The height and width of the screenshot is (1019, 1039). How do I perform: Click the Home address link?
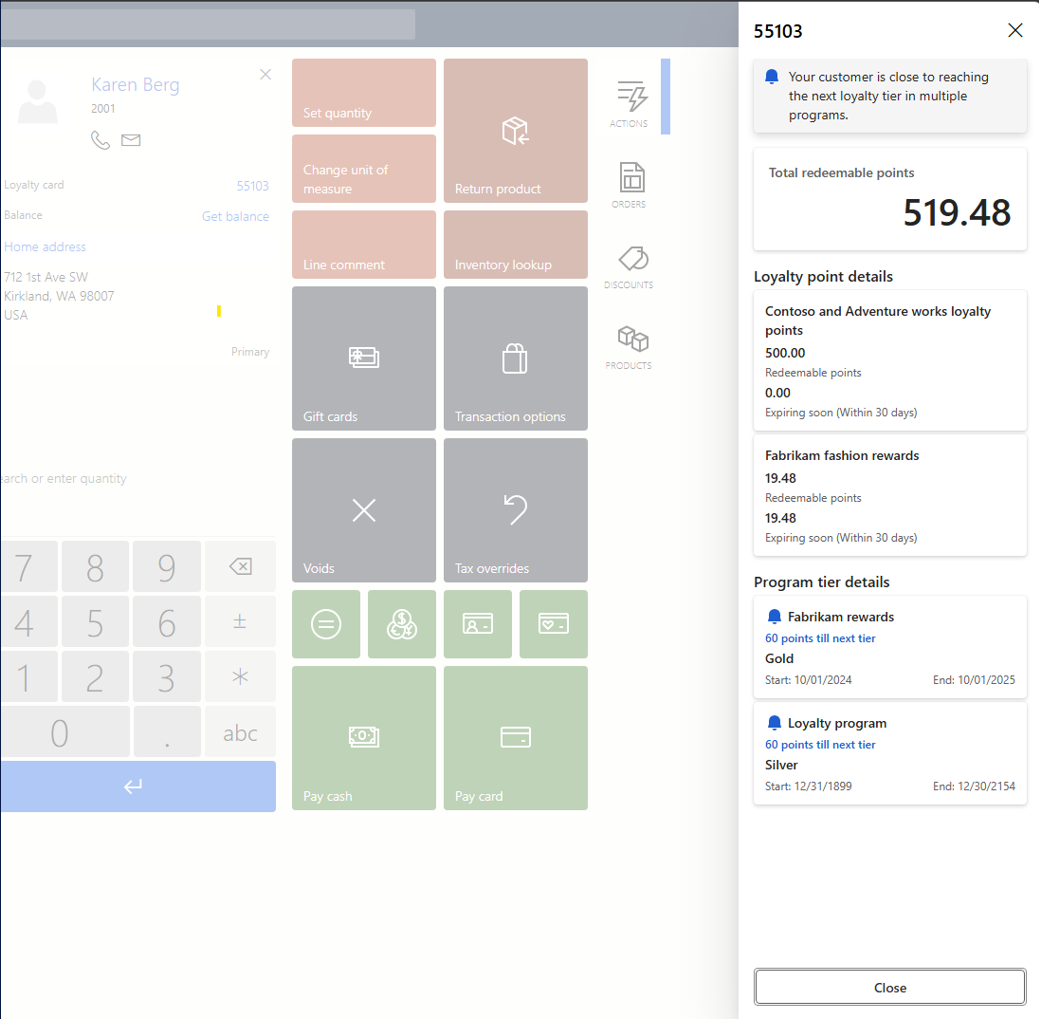click(x=45, y=246)
